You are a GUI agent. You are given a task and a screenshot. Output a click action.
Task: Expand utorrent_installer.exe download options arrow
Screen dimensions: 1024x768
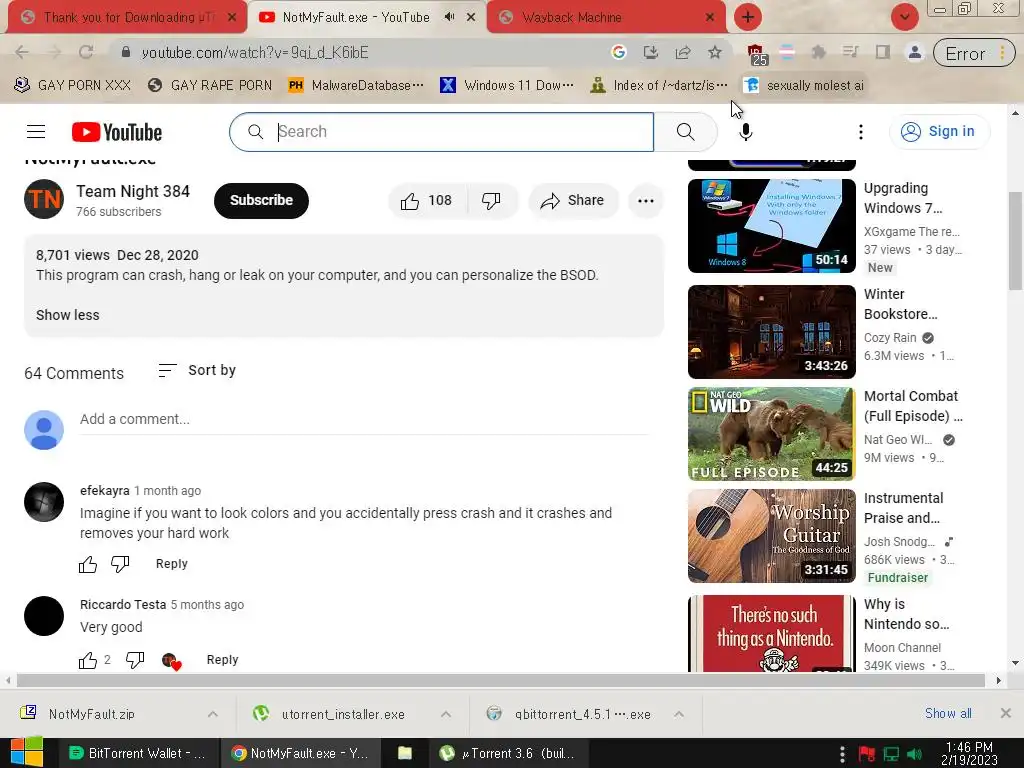445,714
